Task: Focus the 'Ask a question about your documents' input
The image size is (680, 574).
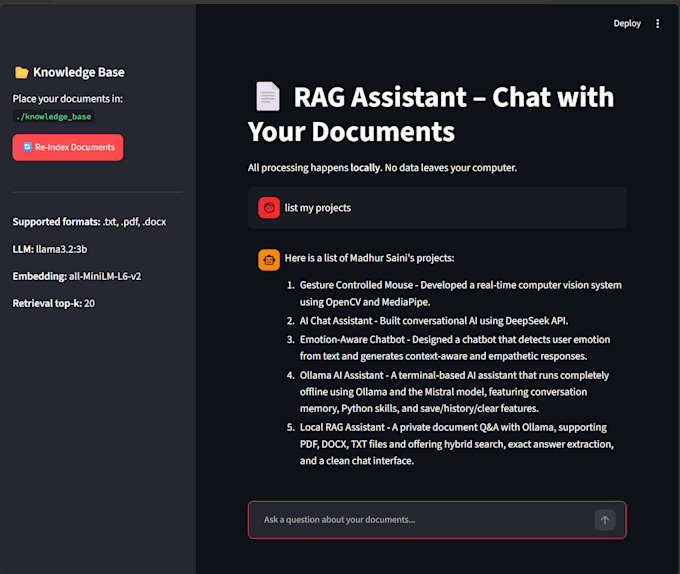Action: (437, 520)
